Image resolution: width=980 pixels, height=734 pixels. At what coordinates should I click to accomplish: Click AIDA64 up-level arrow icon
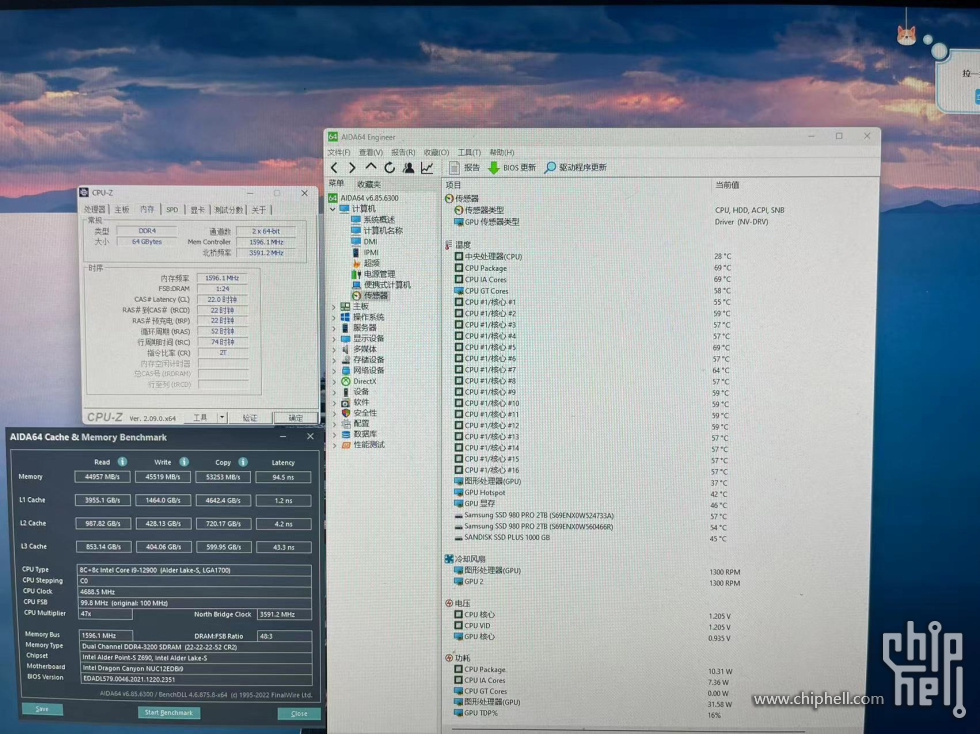(x=371, y=167)
